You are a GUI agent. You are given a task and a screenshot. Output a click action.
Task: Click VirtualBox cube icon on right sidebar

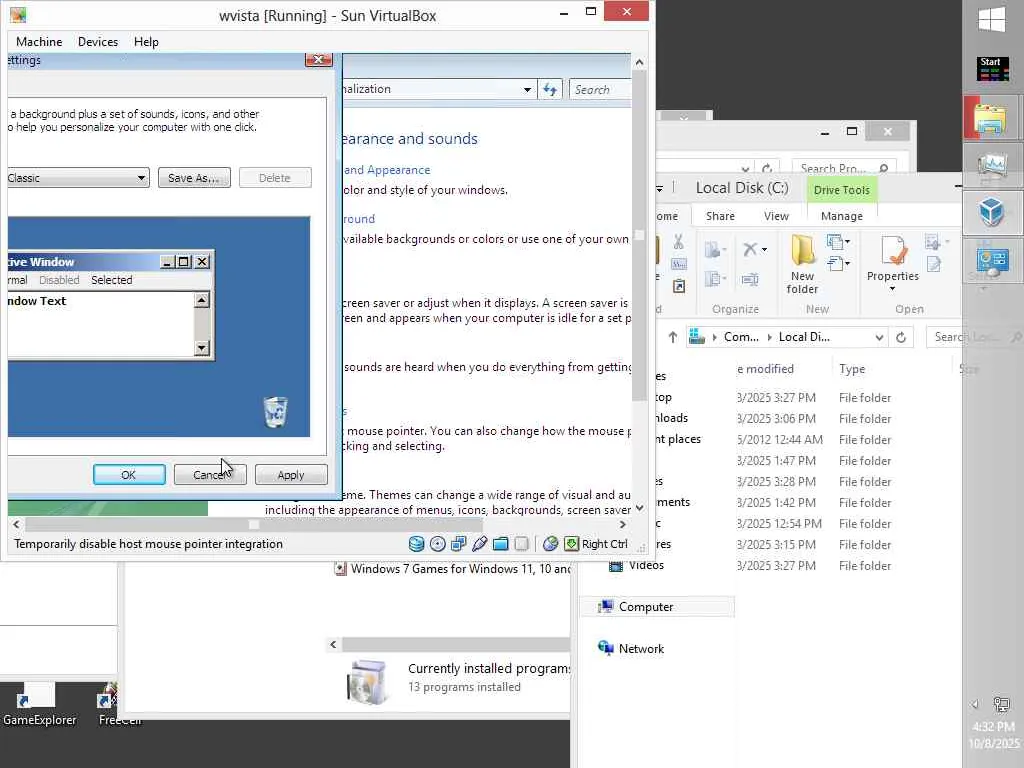[x=991, y=212]
